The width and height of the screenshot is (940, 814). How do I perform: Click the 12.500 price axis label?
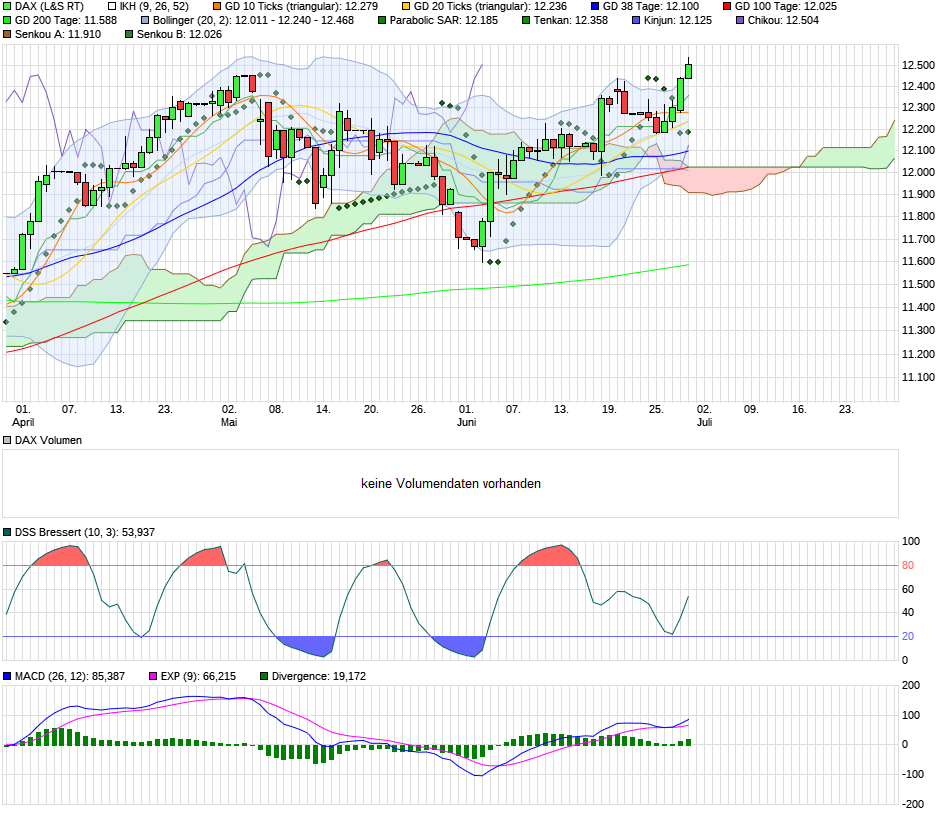918,65
